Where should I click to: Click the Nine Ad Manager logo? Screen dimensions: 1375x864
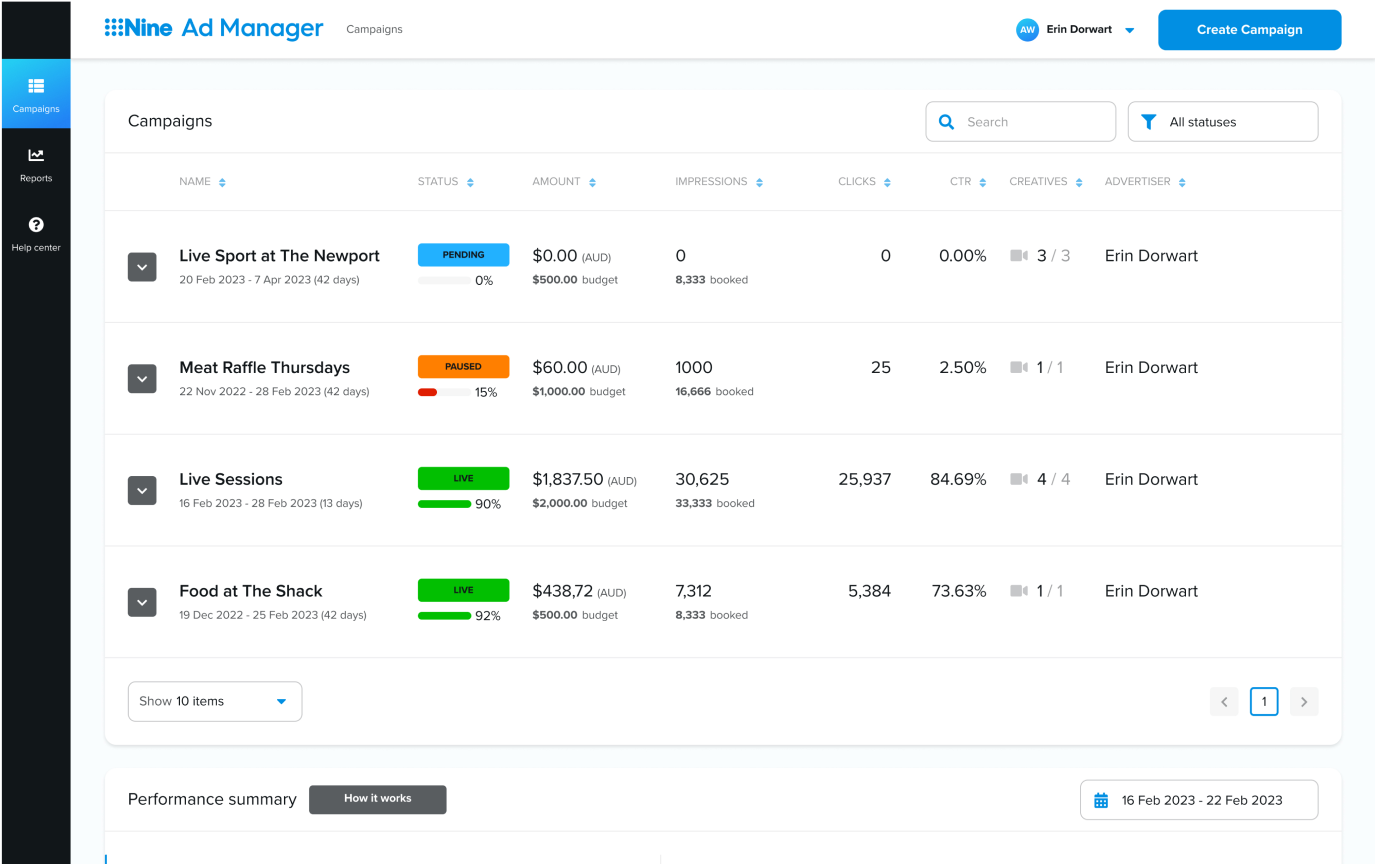coord(213,28)
